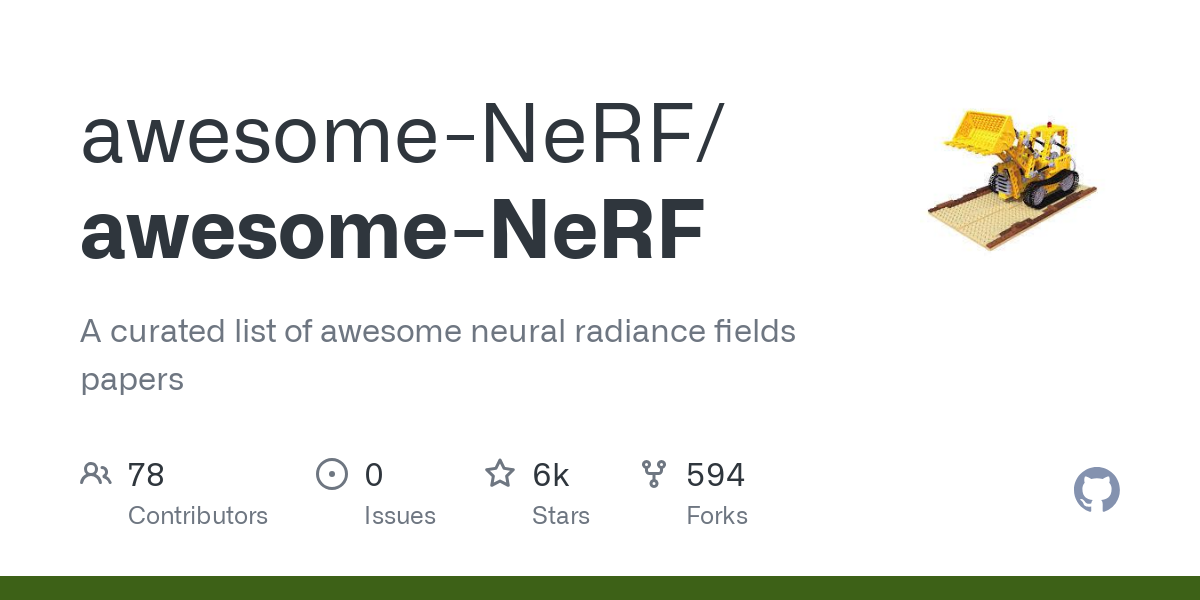Viewport: 1200px width, 600px height.
Task: Open the bold awesome-NeRF repository name
Action: coord(392,231)
